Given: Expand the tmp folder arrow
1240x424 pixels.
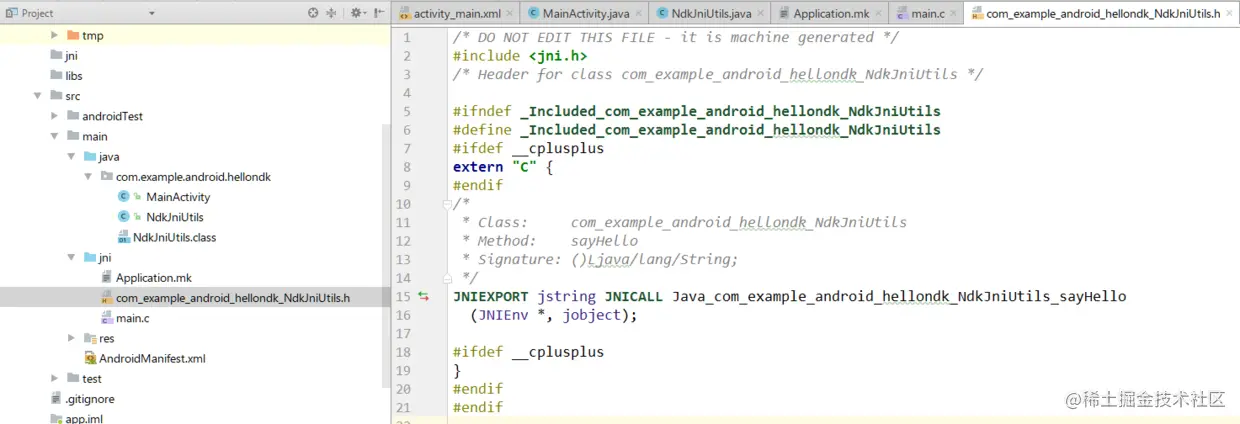Looking at the screenshot, I should (x=54, y=35).
